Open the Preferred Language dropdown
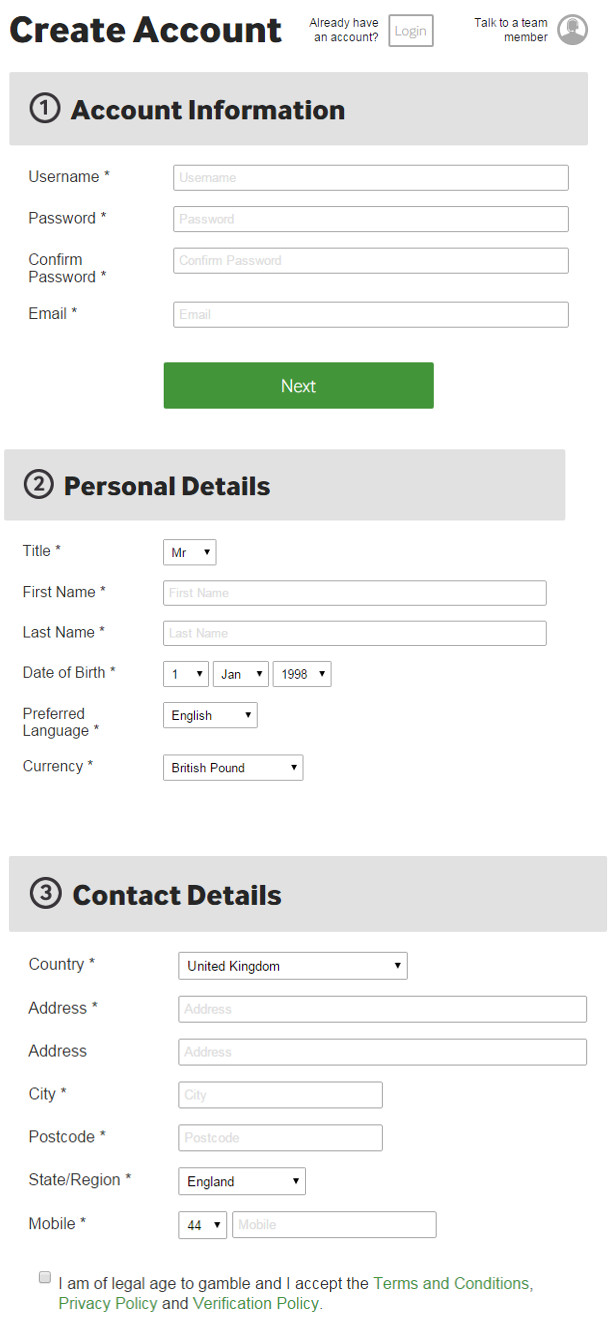The width and height of the screenshot is (614, 1320). (x=210, y=715)
